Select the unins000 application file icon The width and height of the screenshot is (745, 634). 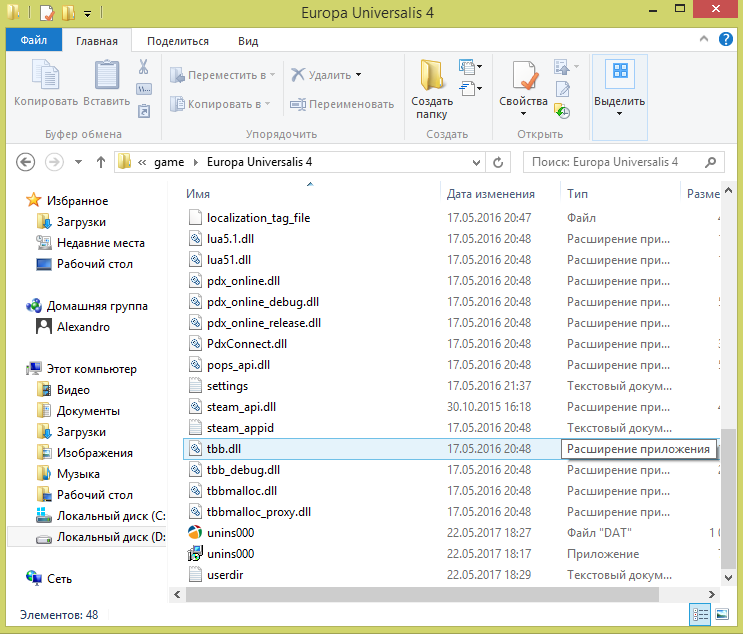pos(195,554)
